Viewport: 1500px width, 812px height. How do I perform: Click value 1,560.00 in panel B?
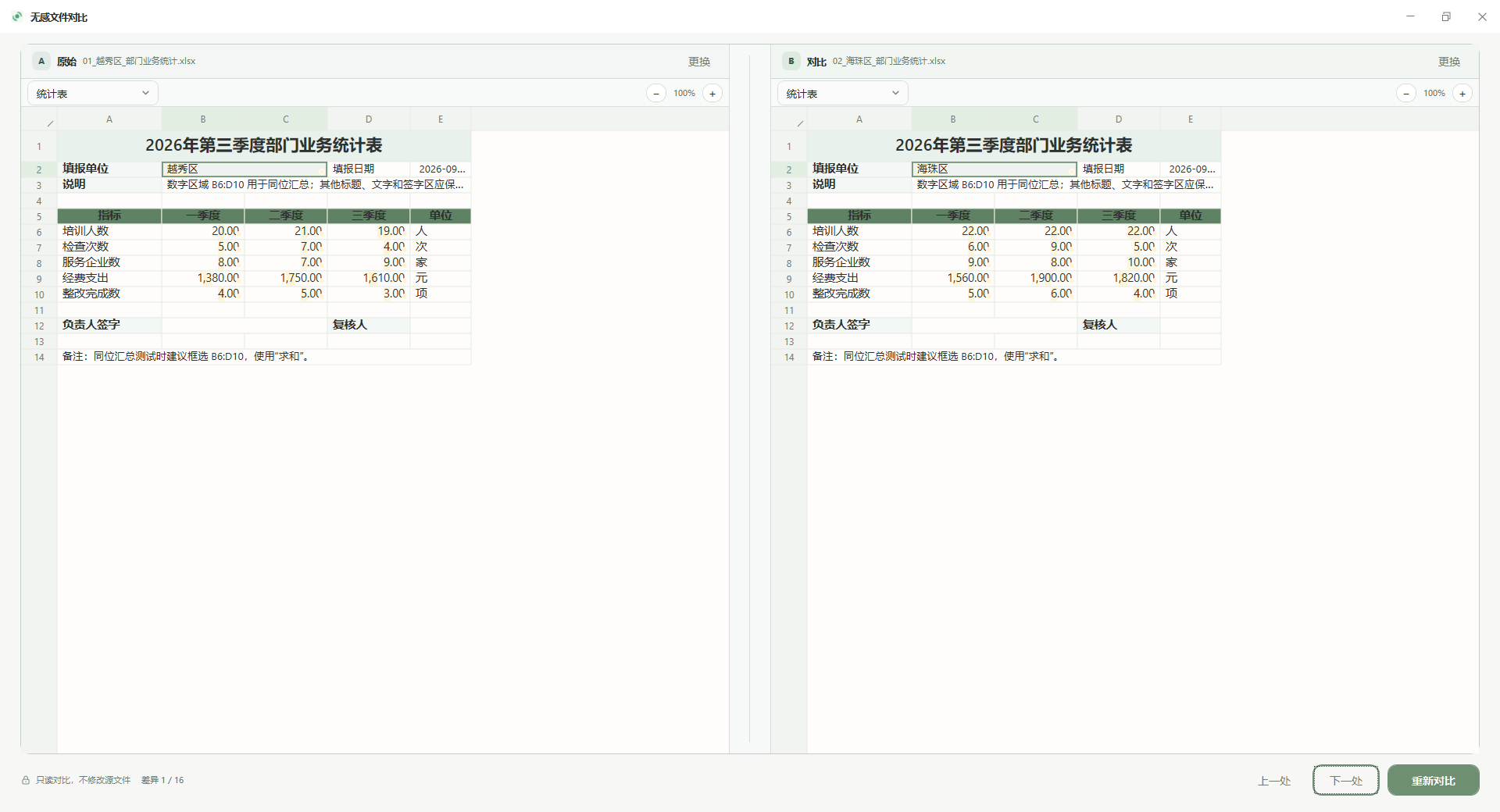point(953,278)
